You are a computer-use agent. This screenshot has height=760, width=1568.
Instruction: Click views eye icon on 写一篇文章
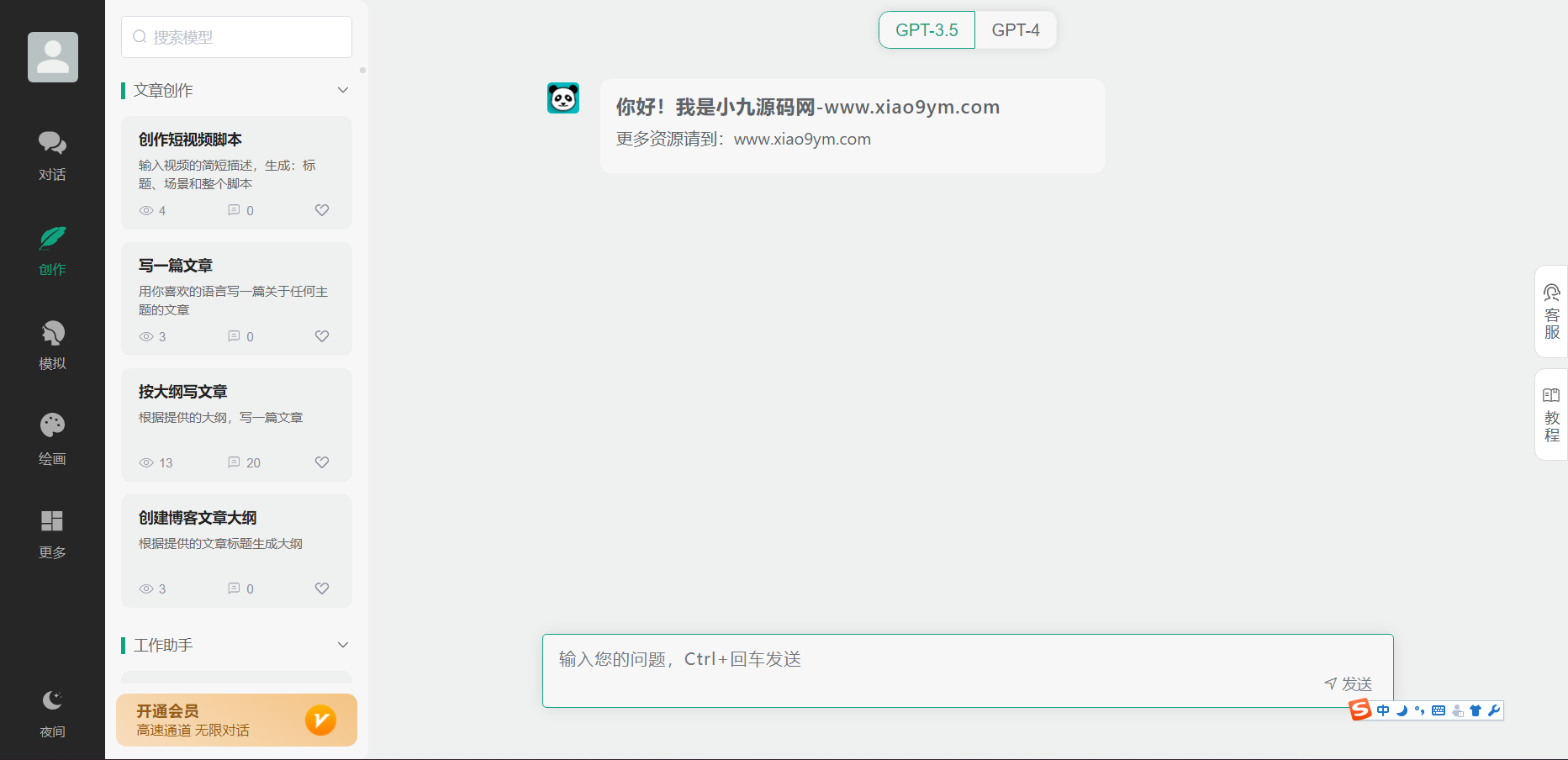[146, 336]
